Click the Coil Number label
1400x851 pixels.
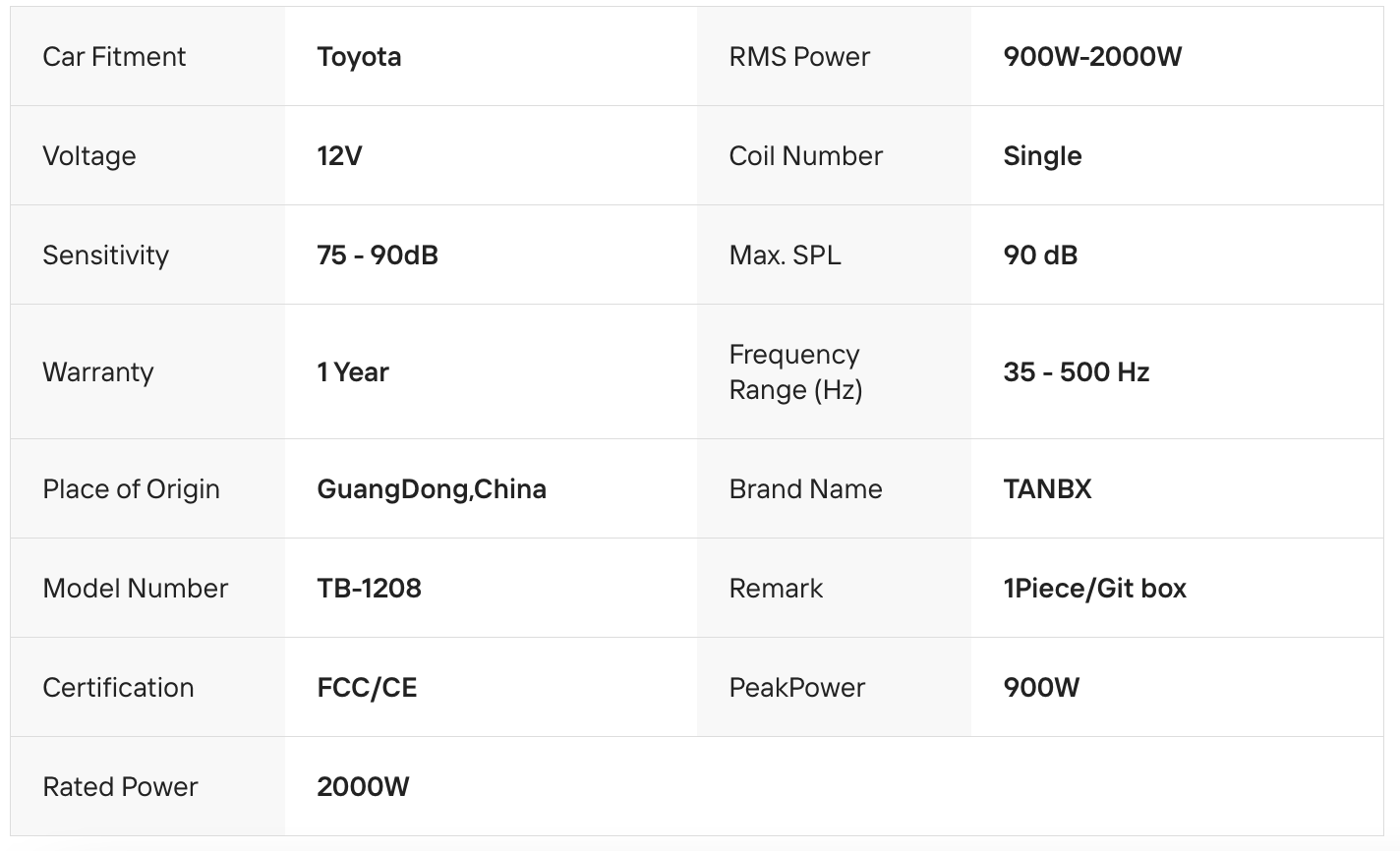click(806, 156)
